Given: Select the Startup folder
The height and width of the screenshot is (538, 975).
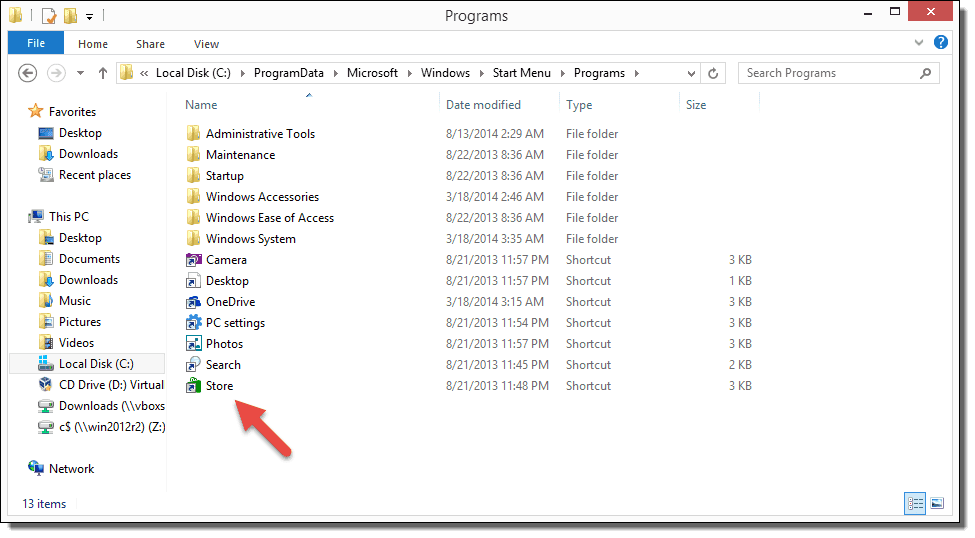Looking at the screenshot, I should (224, 176).
